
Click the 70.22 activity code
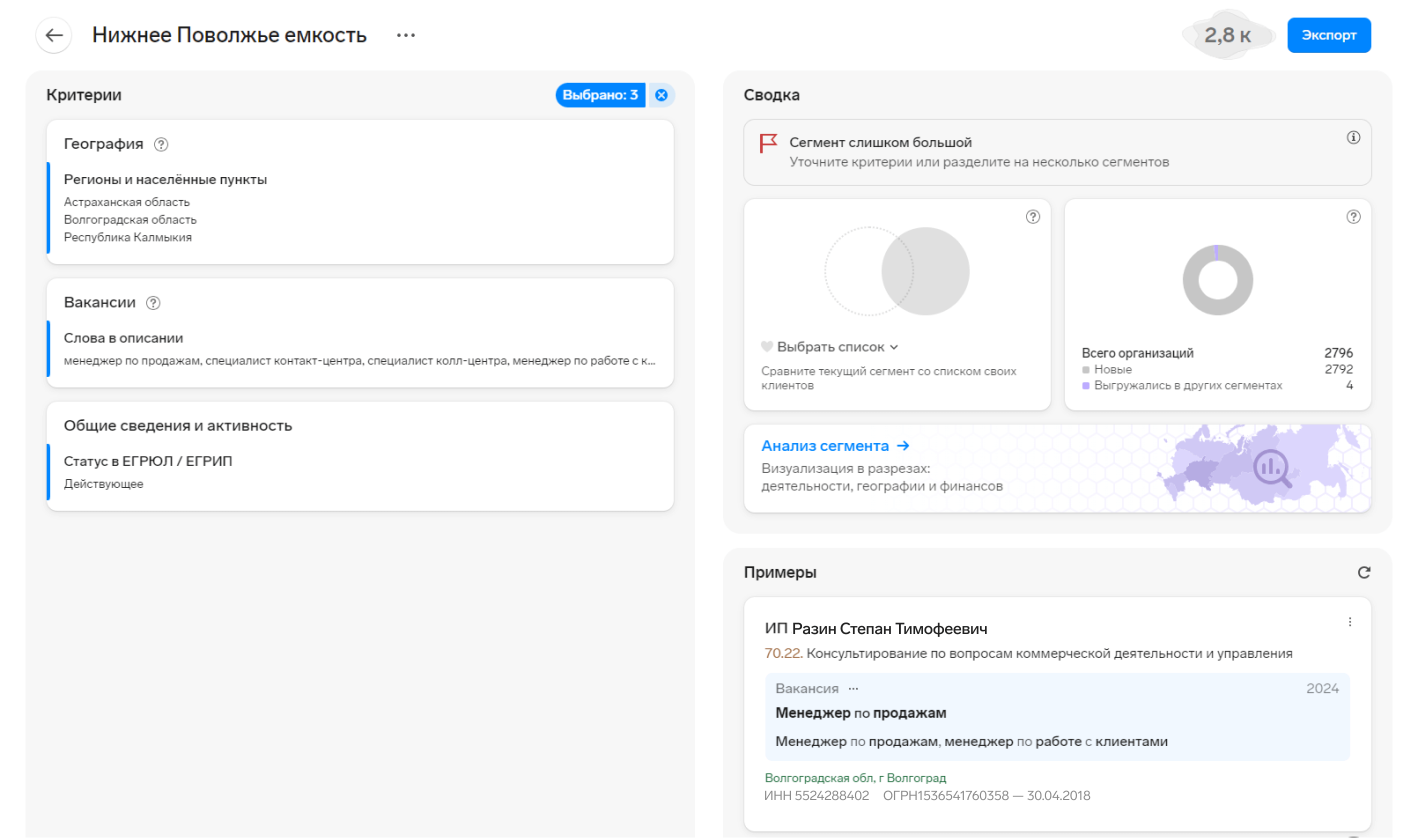pyautogui.click(x=784, y=653)
